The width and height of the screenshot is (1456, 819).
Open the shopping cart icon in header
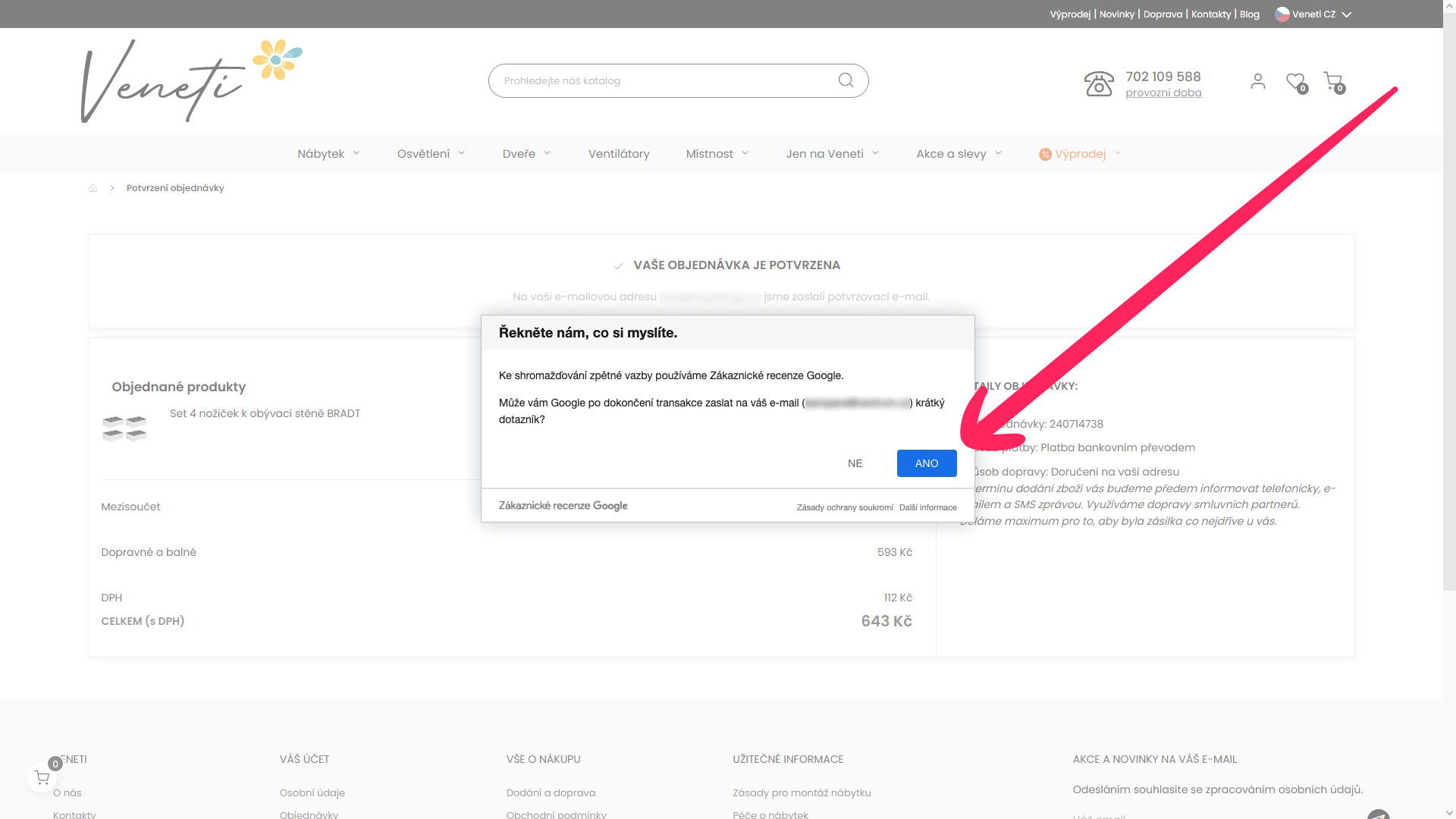point(1332,80)
